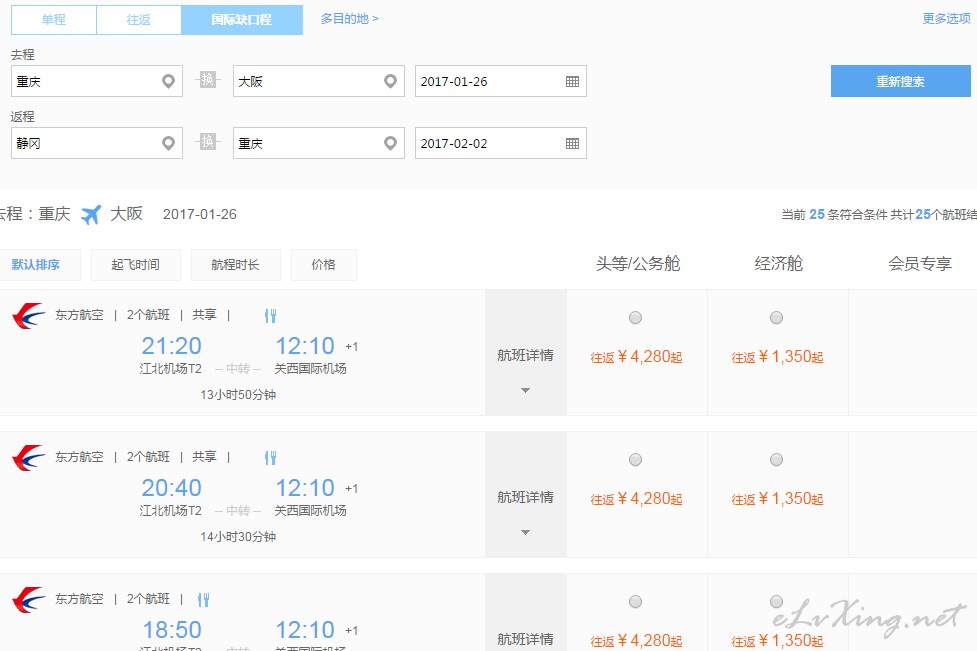Click the 21:20 departure time

[x=171, y=346]
